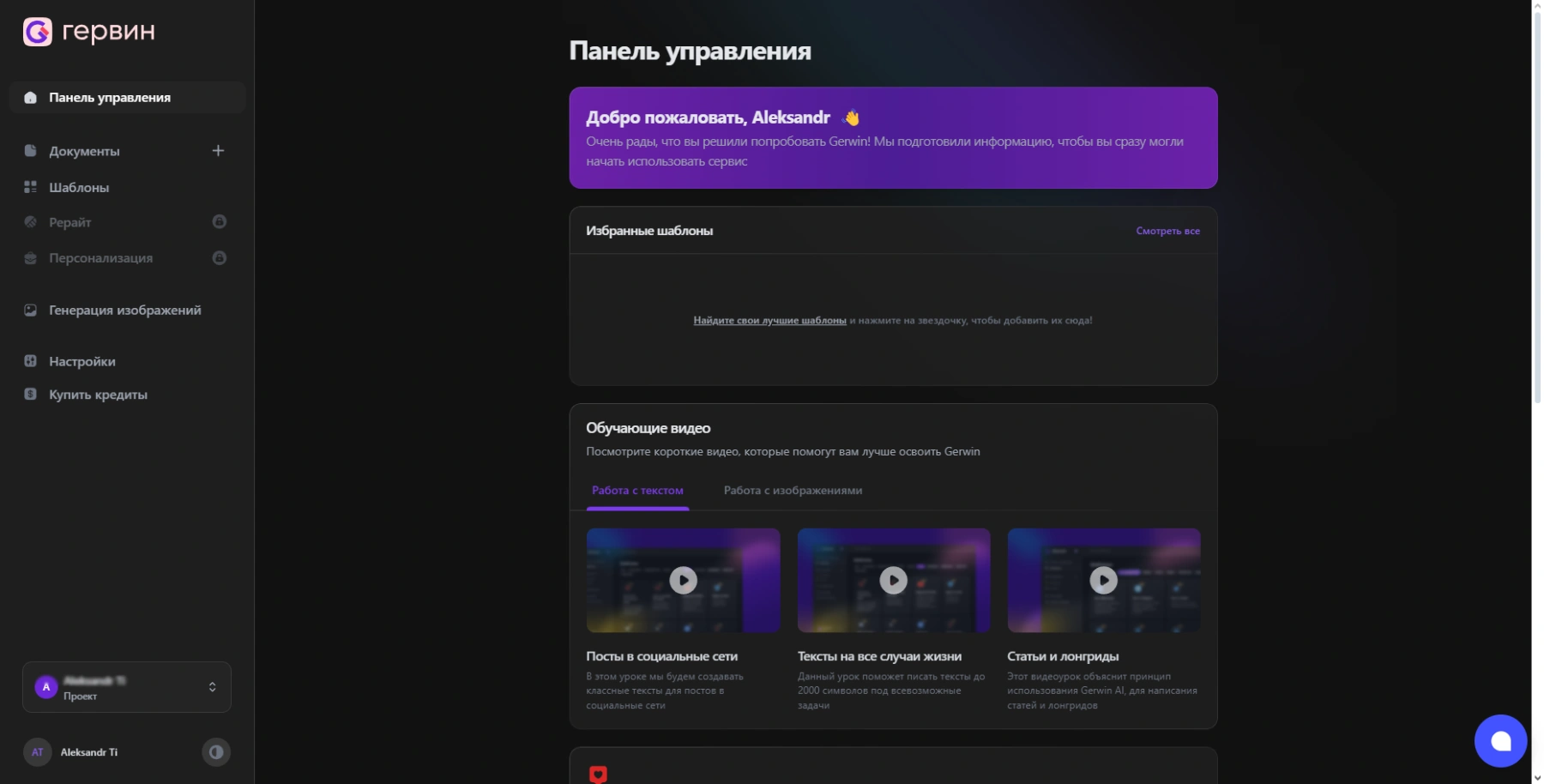Click the Buy Credits coin icon
This screenshot has height=784, width=1544.
point(31,395)
